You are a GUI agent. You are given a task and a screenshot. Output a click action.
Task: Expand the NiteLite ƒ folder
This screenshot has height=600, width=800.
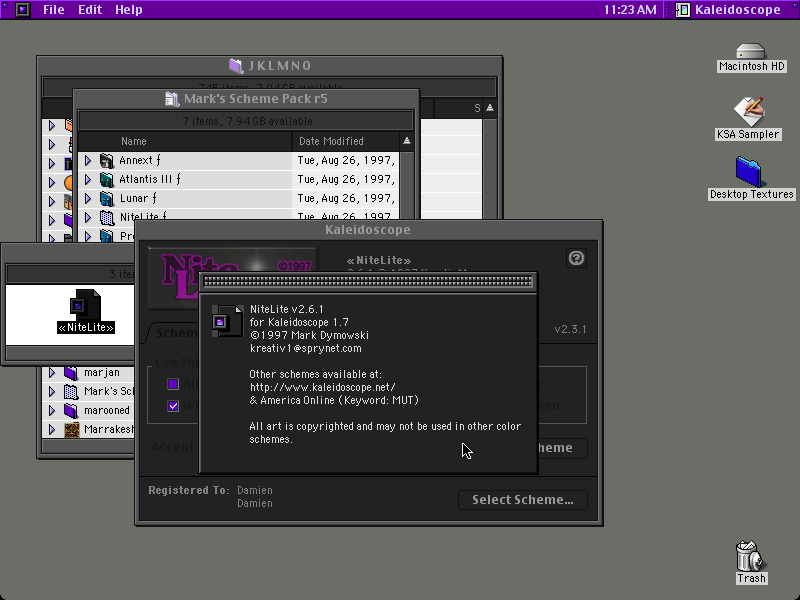(x=88, y=217)
